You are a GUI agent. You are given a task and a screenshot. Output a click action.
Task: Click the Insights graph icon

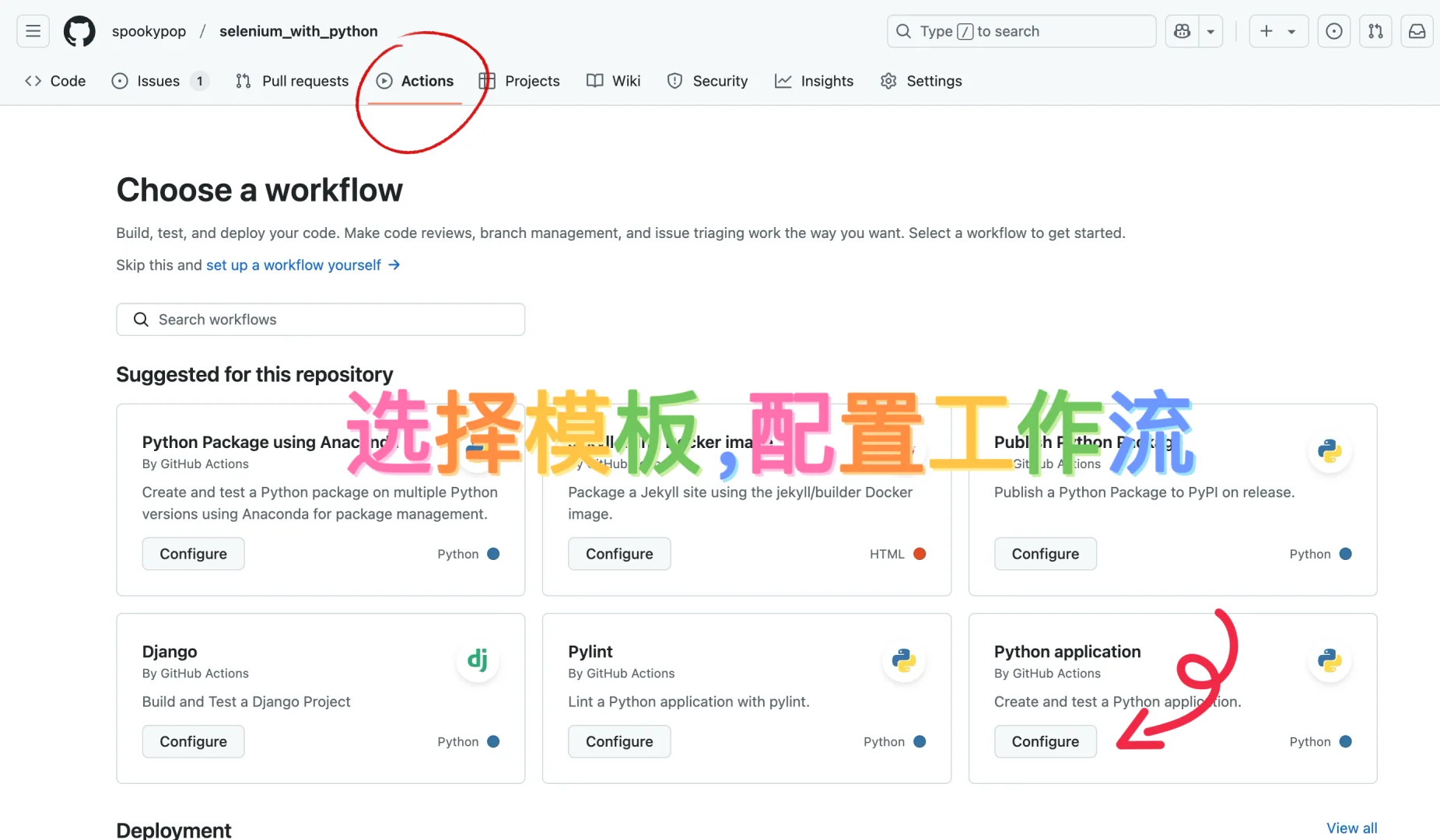coord(783,81)
